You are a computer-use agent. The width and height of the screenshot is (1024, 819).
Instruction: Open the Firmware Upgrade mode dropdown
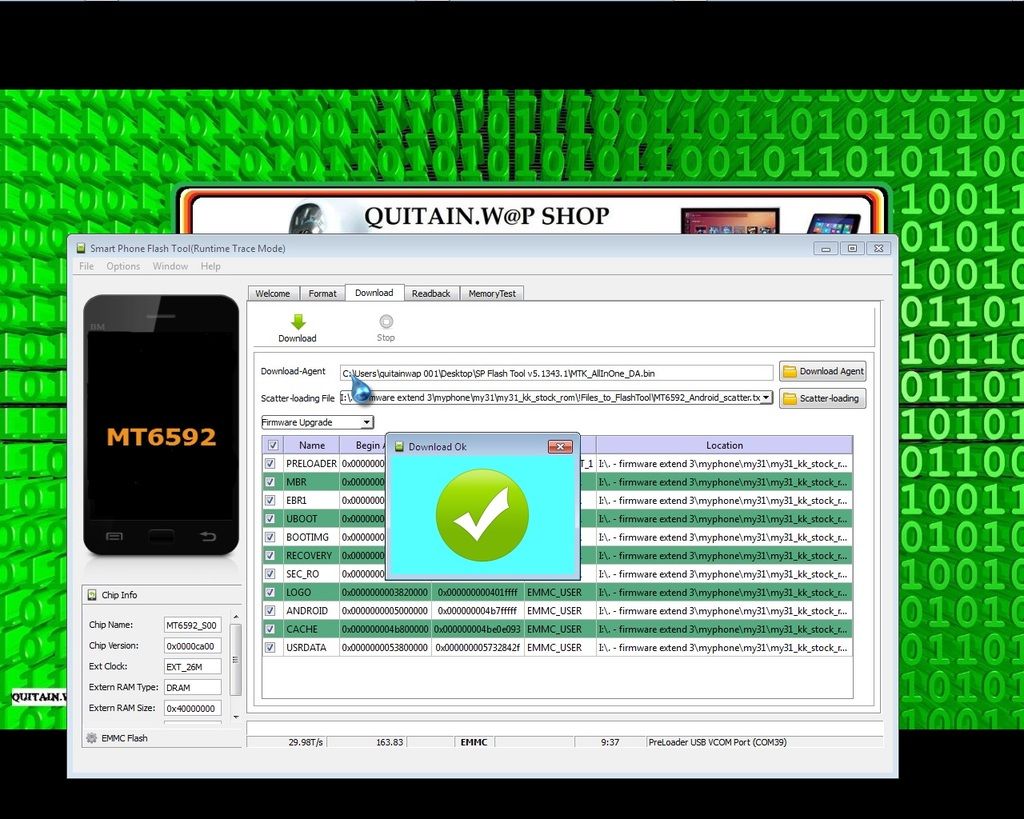pos(368,423)
